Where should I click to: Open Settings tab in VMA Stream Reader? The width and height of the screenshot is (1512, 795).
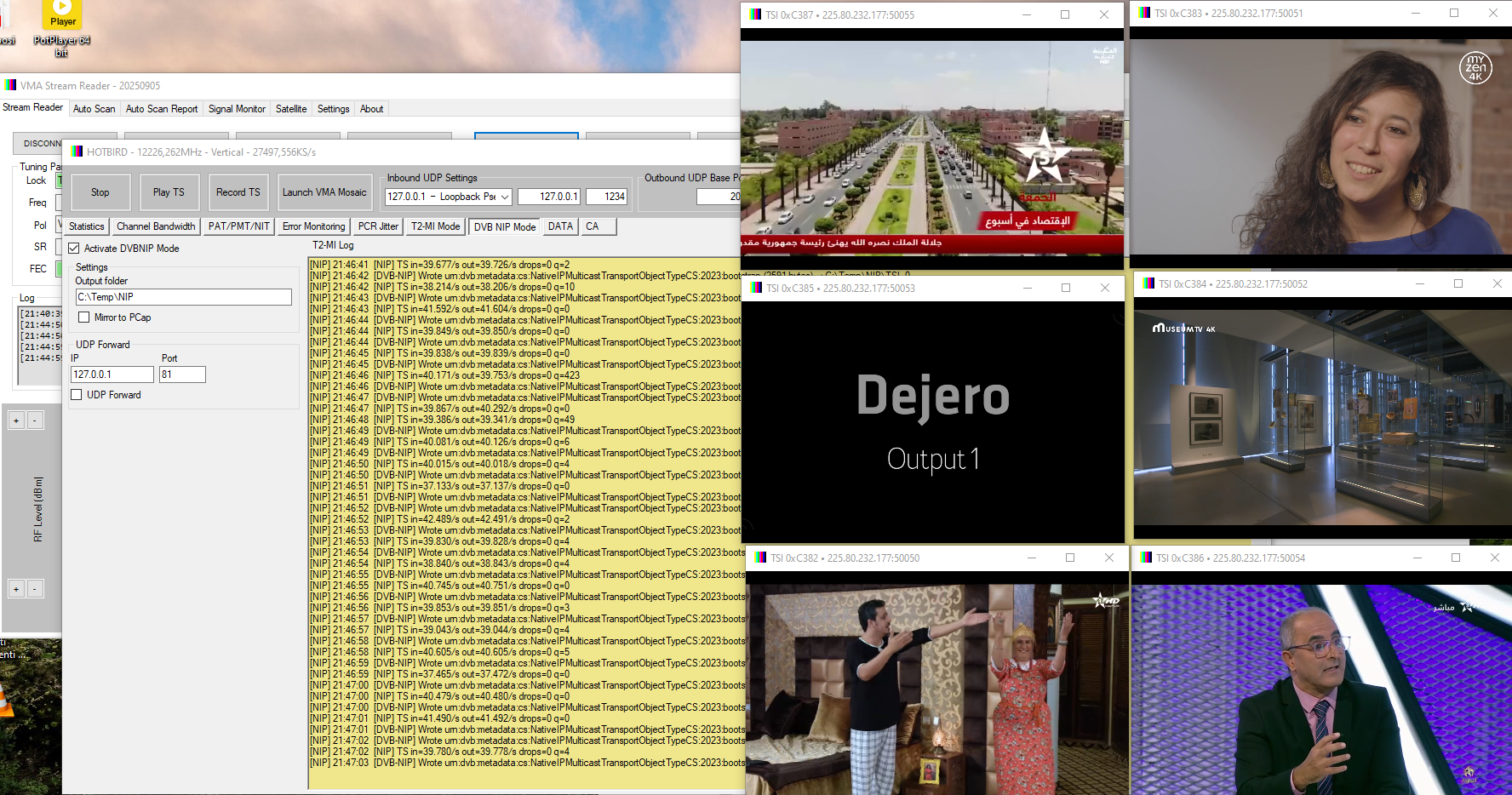tap(333, 109)
